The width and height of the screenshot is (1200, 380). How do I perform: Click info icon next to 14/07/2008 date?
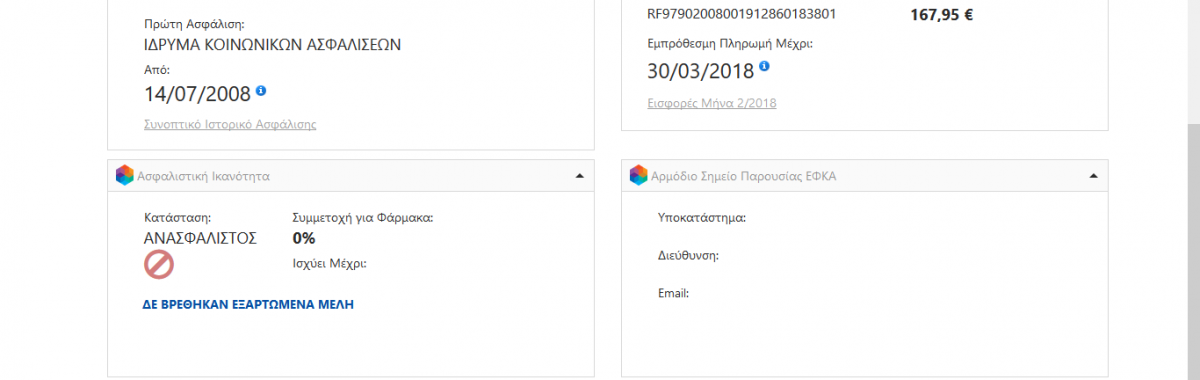[261, 90]
